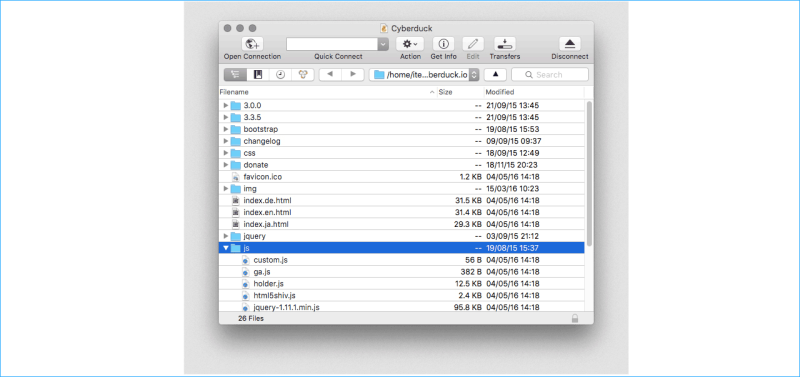The width and height of the screenshot is (800, 377).
Task: Expand the donate folder
Action: tap(226, 165)
